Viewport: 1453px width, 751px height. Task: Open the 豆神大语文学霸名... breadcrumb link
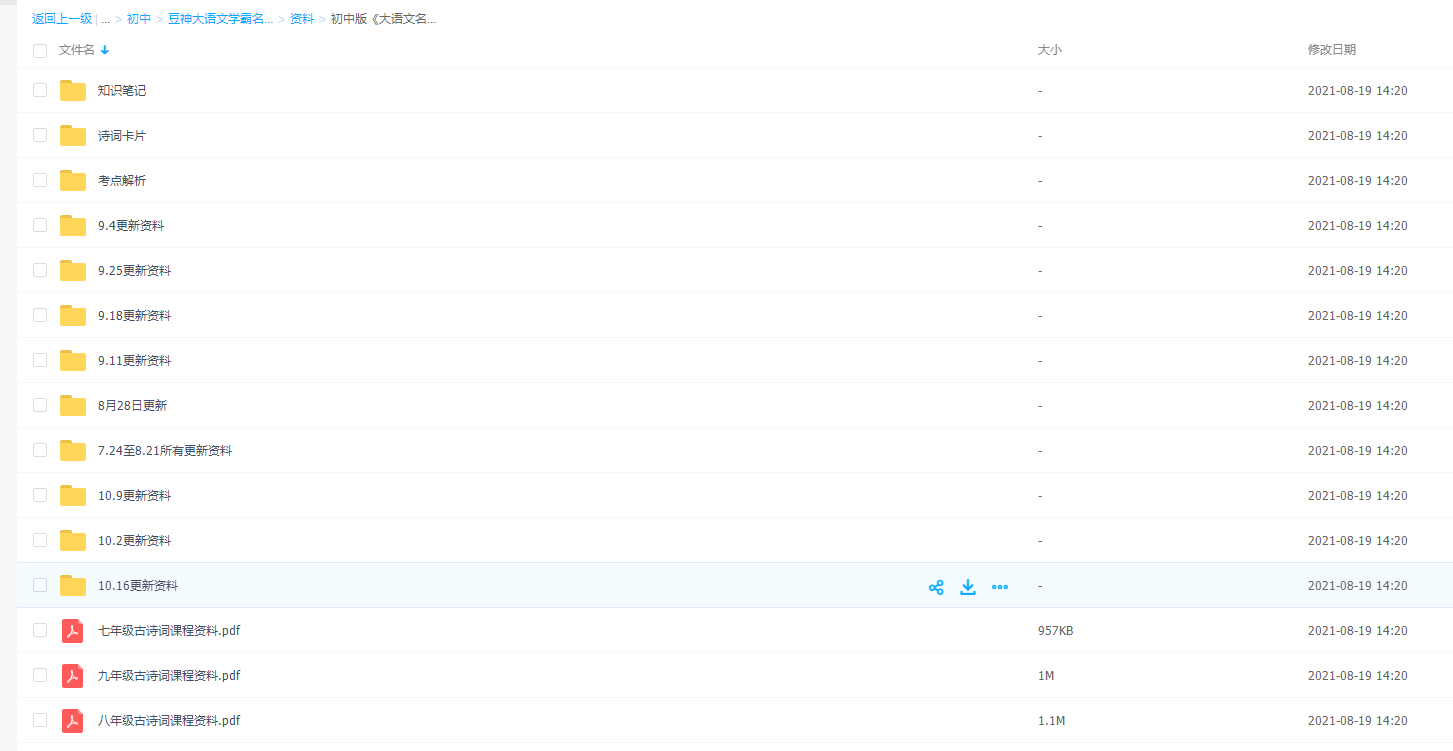coord(220,19)
